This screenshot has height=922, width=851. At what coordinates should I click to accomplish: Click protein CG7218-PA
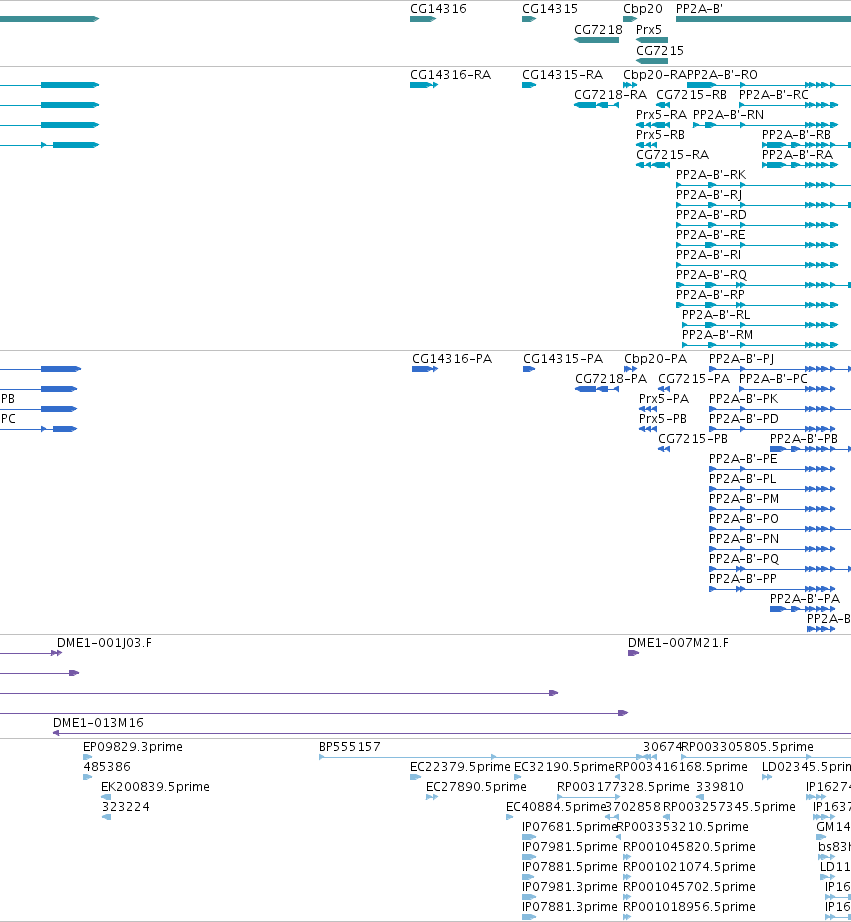tap(611, 379)
